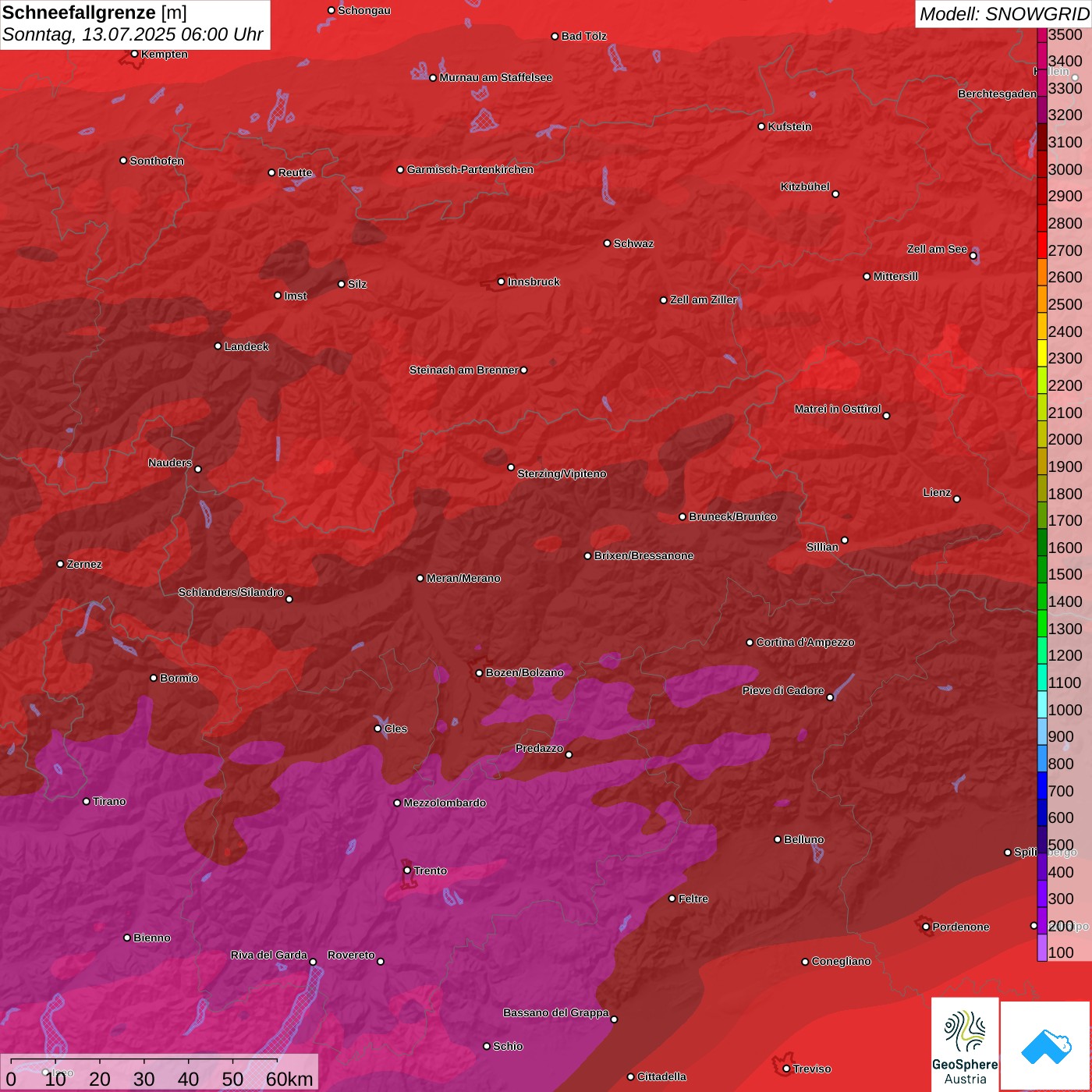This screenshot has width=1092, height=1092.
Task: Click the Mittersill label
Action: pos(896,276)
